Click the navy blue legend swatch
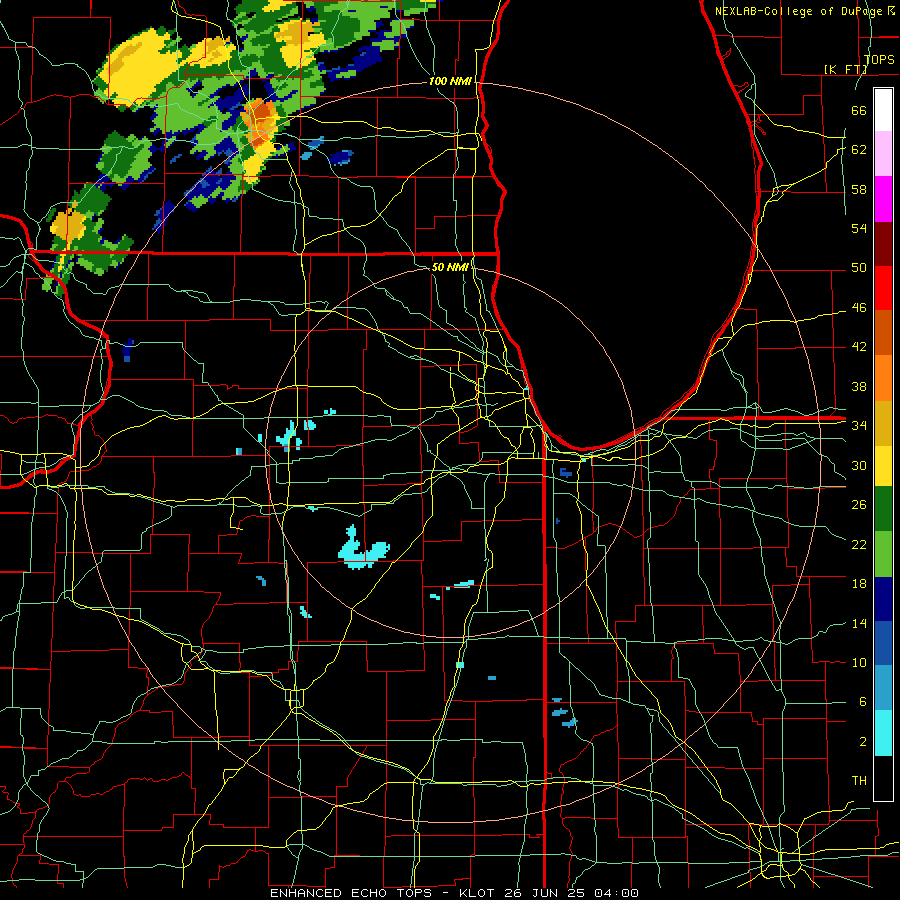Image resolution: width=900 pixels, height=900 pixels. tap(883, 599)
